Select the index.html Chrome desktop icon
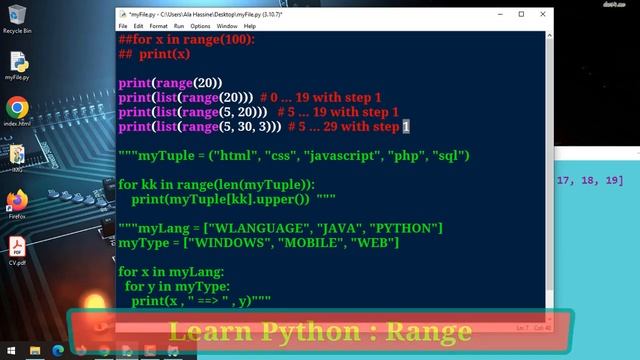The image size is (640, 360). click(x=17, y=112)
